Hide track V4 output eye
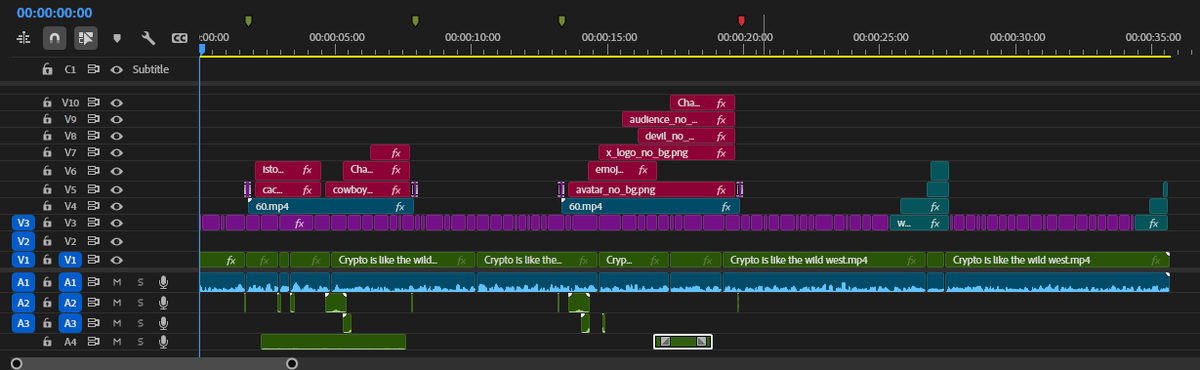 117,205
